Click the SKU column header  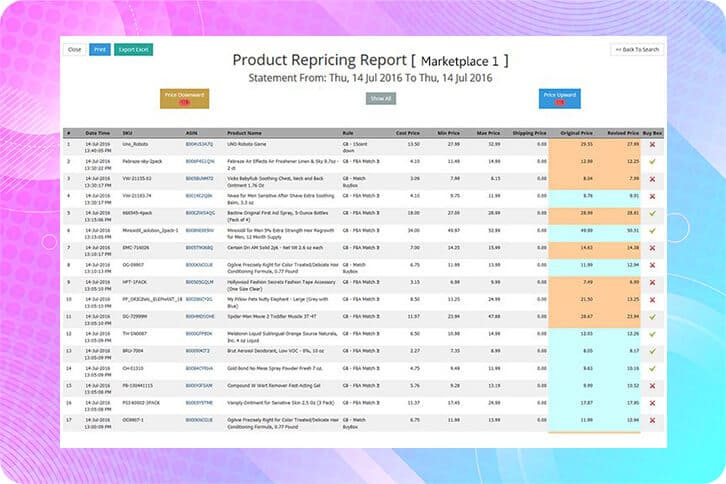tap(127, 133)
